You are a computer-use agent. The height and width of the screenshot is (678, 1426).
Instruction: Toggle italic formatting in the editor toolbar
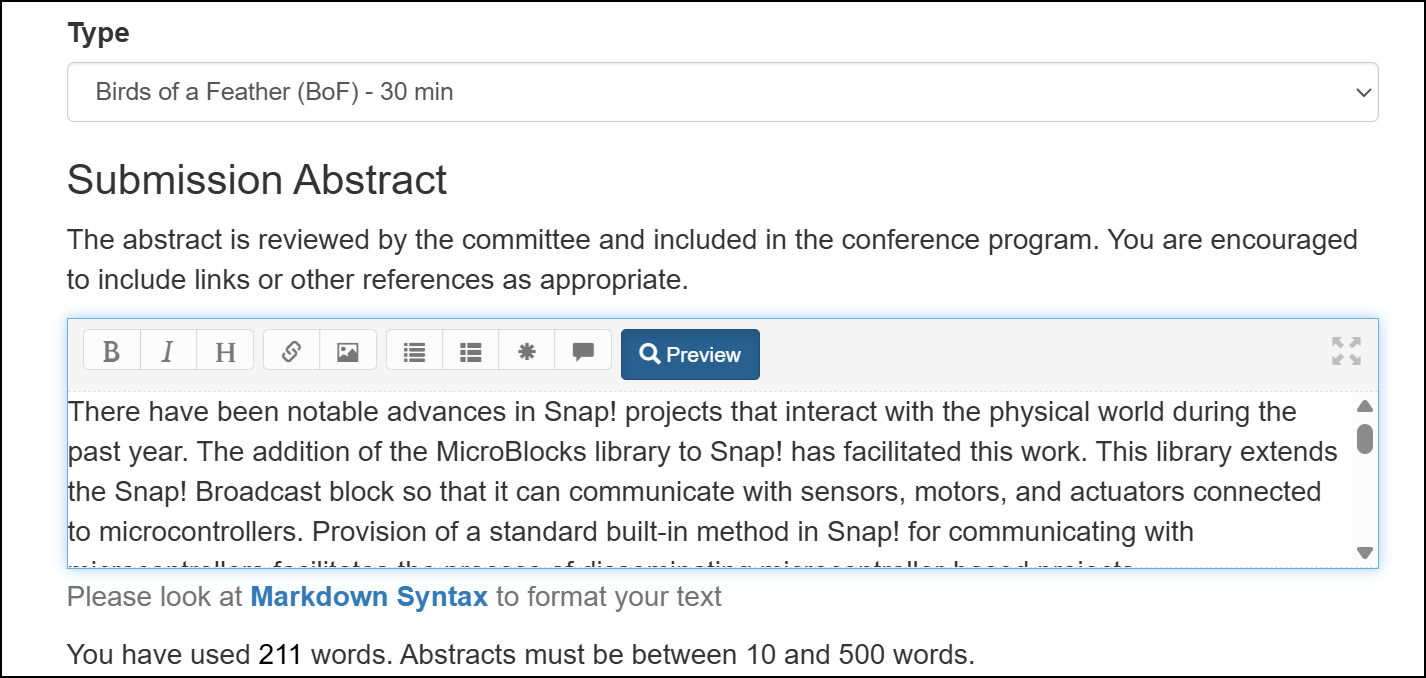tap(168, 351)
